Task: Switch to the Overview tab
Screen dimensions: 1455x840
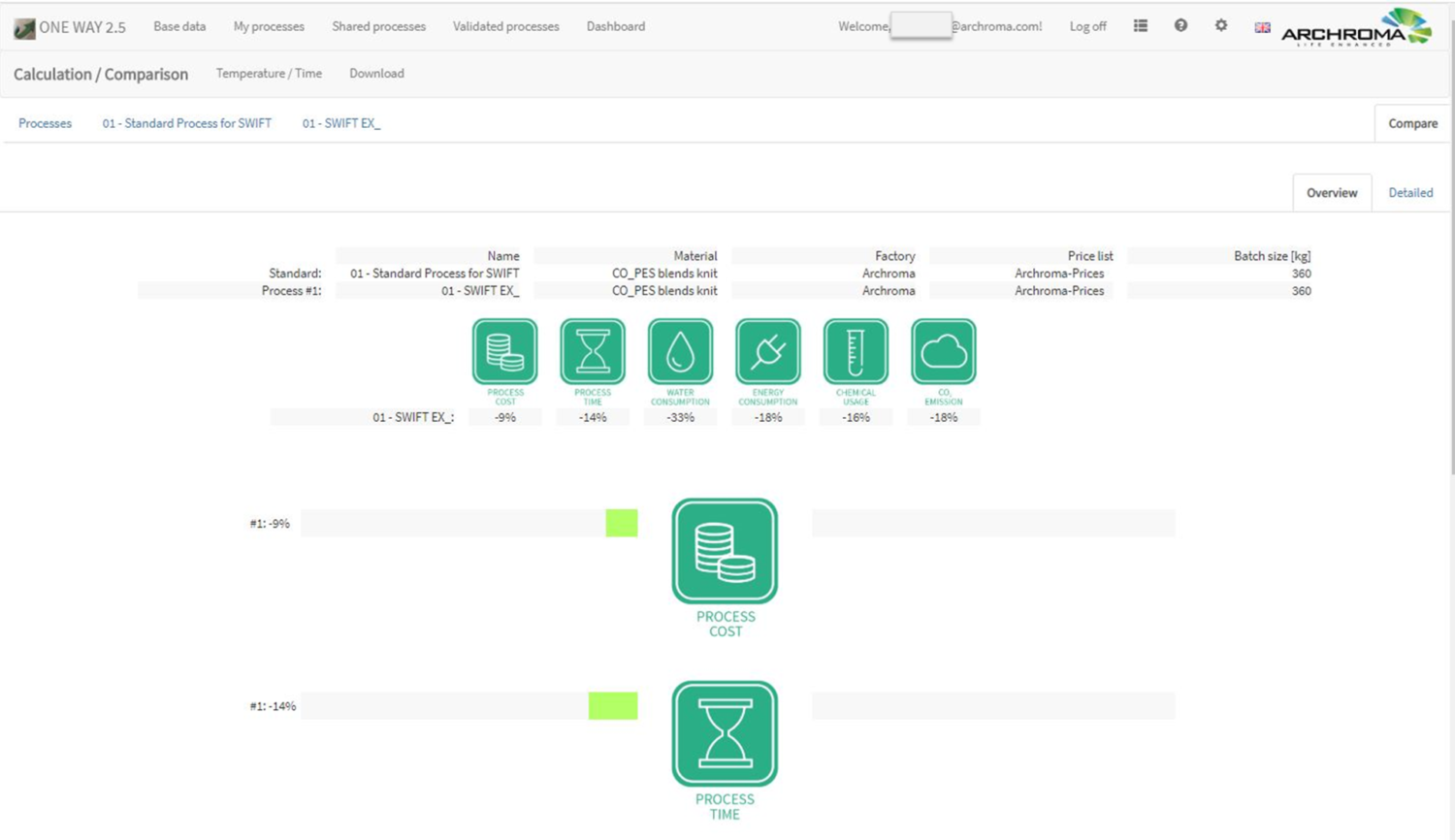Action: 1332,193
